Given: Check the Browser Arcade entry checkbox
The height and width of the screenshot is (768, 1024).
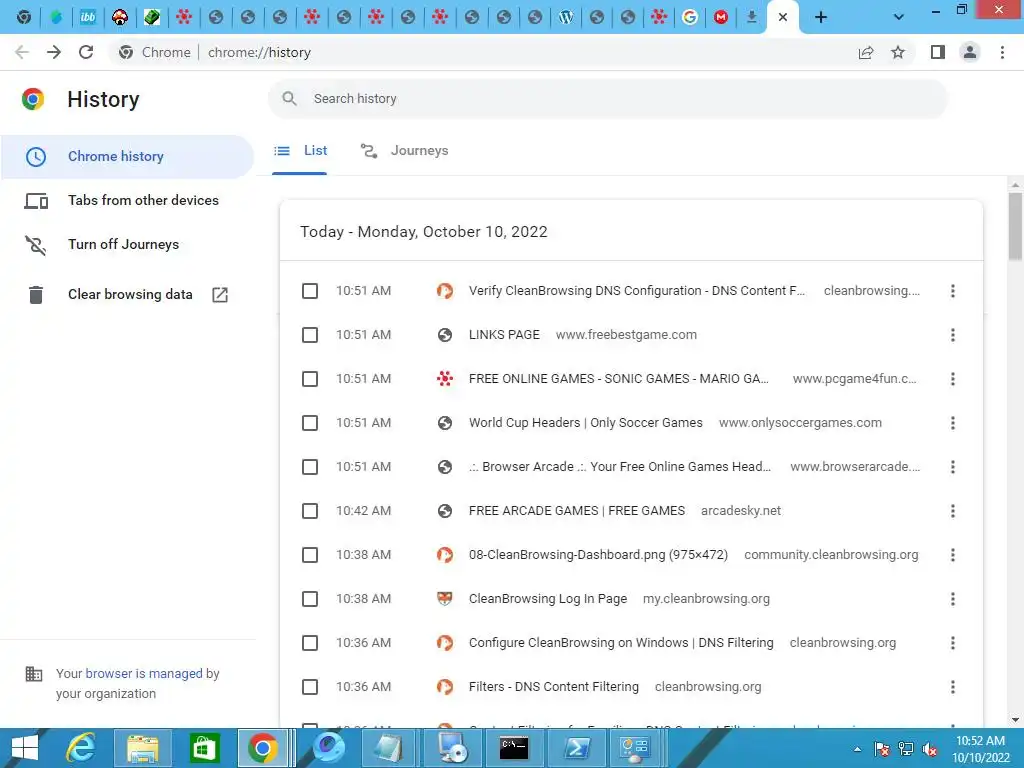Looking at the screenshot, I should [x=310, y=467].
